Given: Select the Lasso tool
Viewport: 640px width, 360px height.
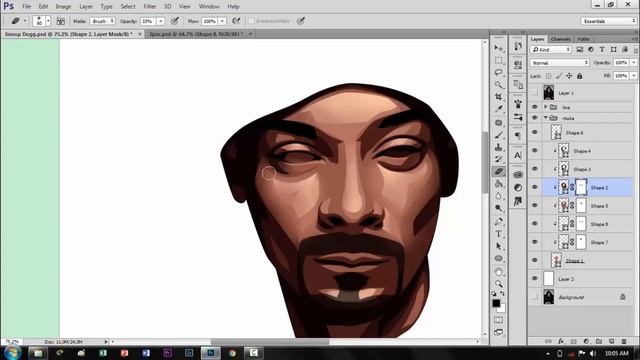Looking at the screenshot, I should [x=498, y=73].
